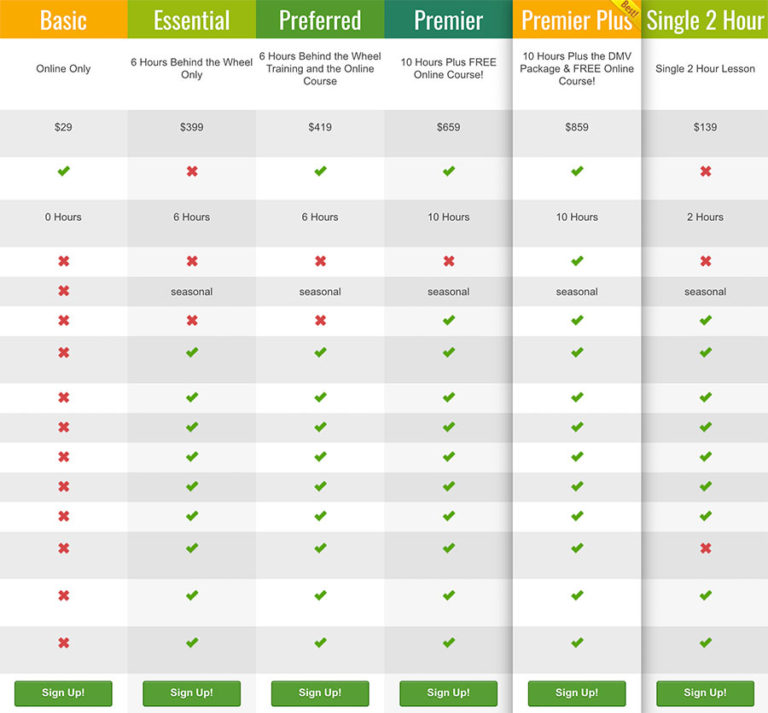Click the orange Best! ribbon on Premier Plus
768x713 pixels.
click(628, 11)
